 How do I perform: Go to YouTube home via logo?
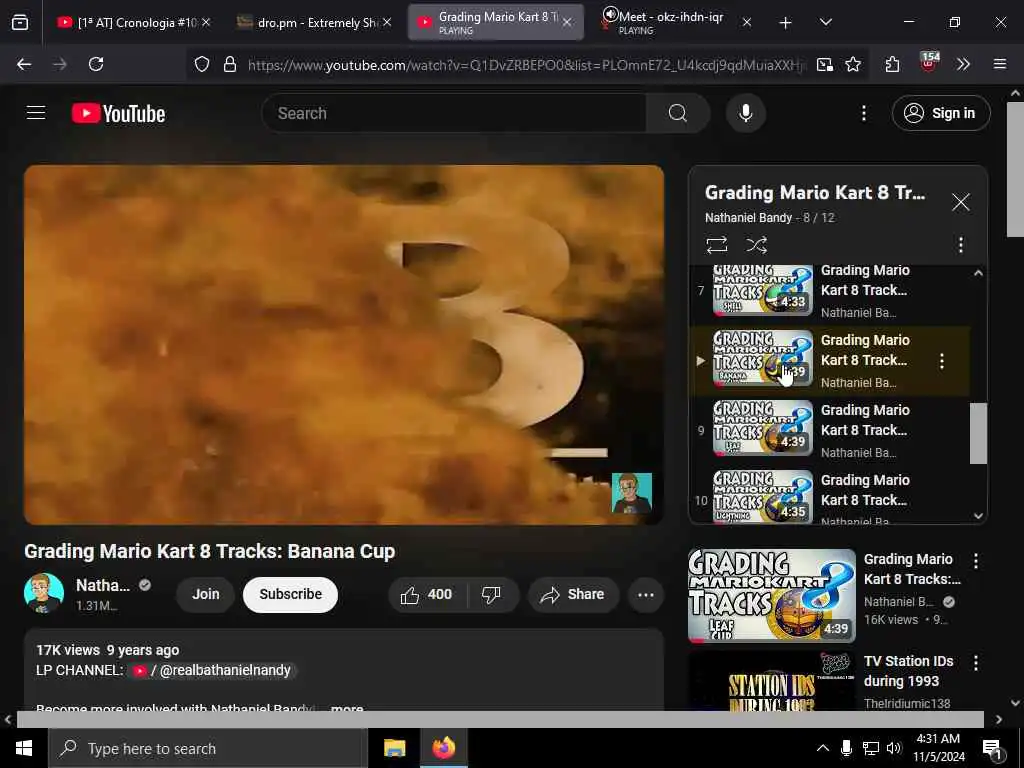[118, 114]
